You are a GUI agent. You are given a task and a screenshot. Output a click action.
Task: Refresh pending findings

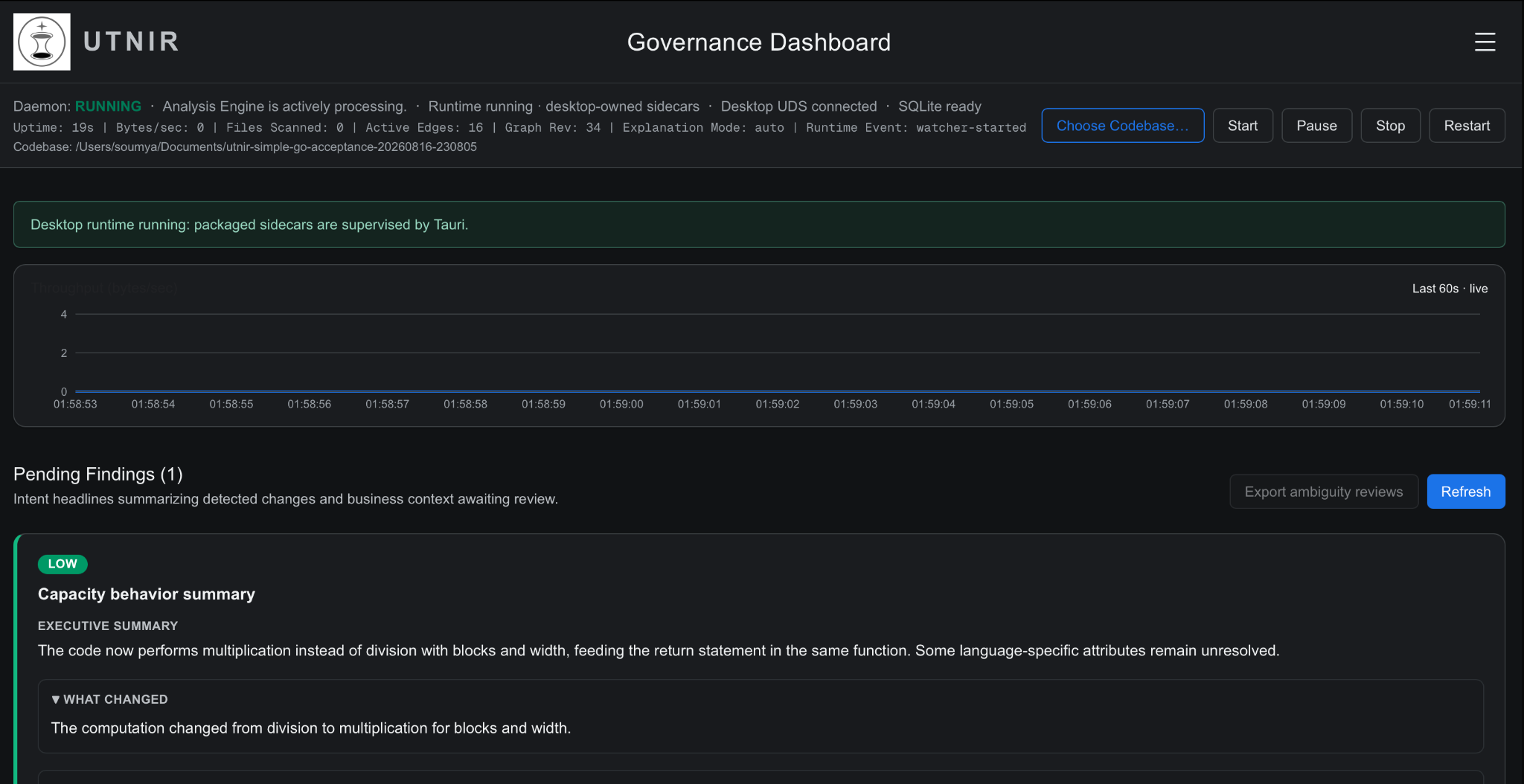(x=1466, y=492)
